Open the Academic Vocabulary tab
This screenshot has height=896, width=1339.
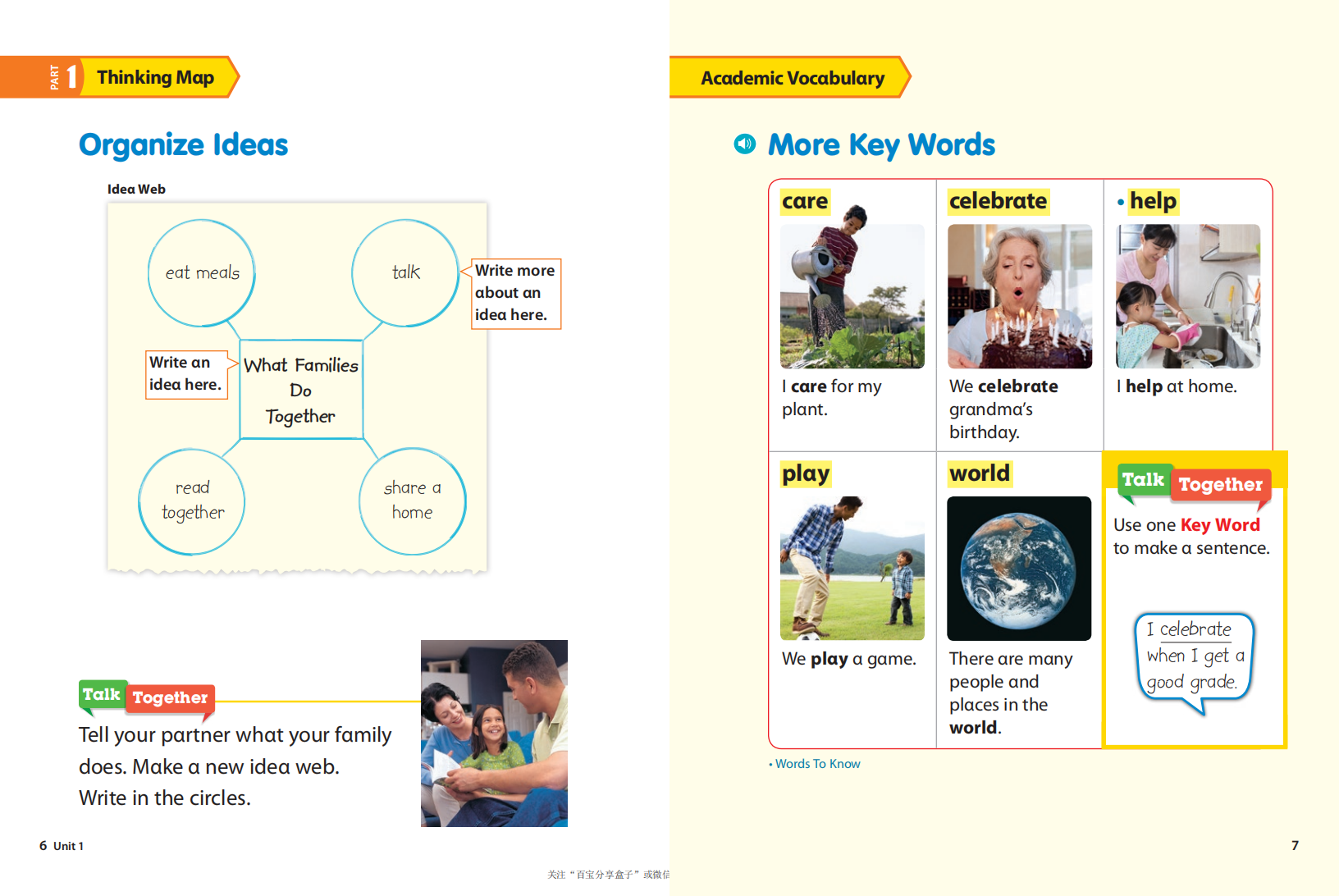tap(791, 77)
